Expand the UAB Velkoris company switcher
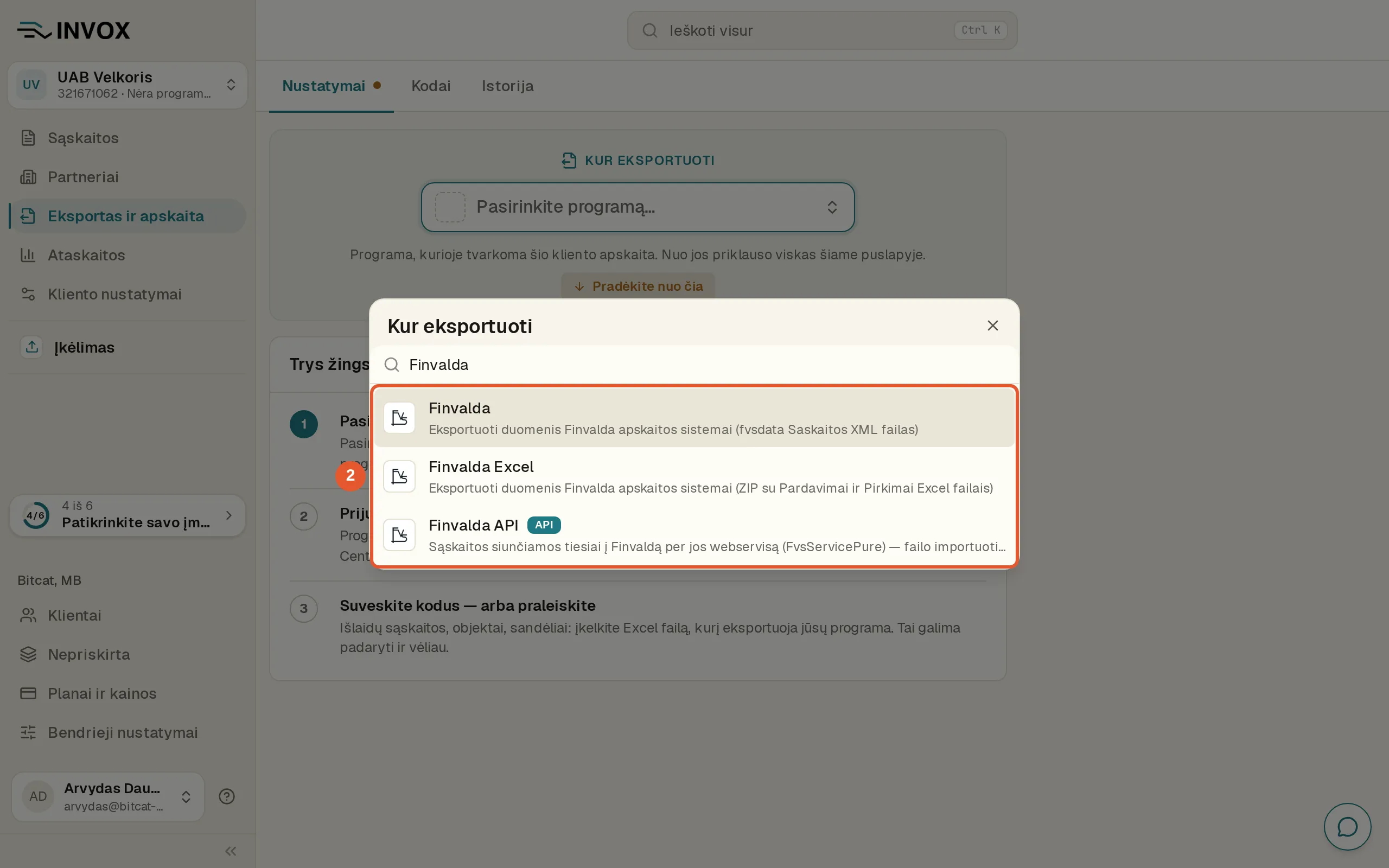Viewport: 1389px width, 868px height. pos(128,85)
